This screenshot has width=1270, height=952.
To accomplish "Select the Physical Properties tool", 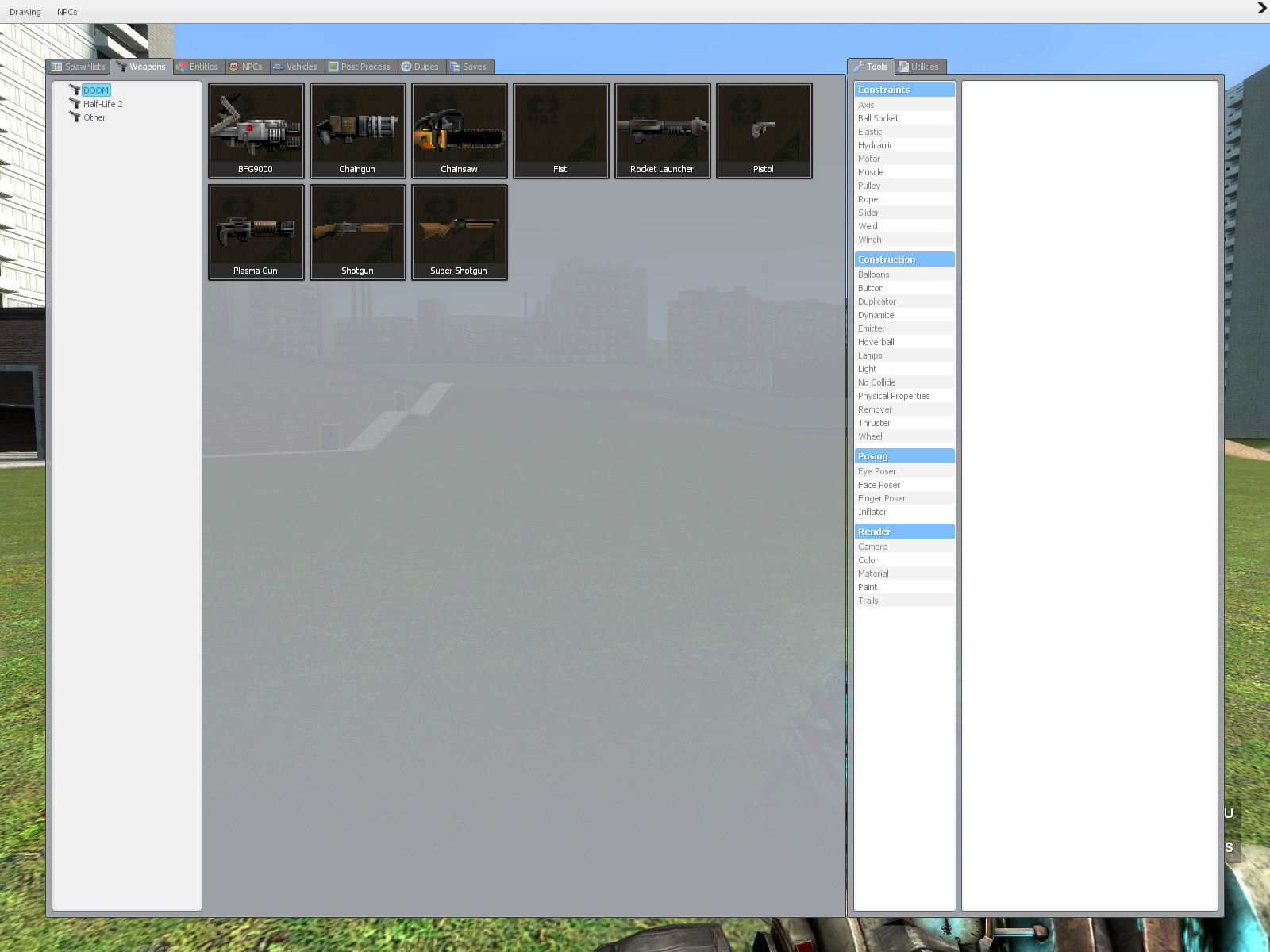I will [x=905, y=396].
